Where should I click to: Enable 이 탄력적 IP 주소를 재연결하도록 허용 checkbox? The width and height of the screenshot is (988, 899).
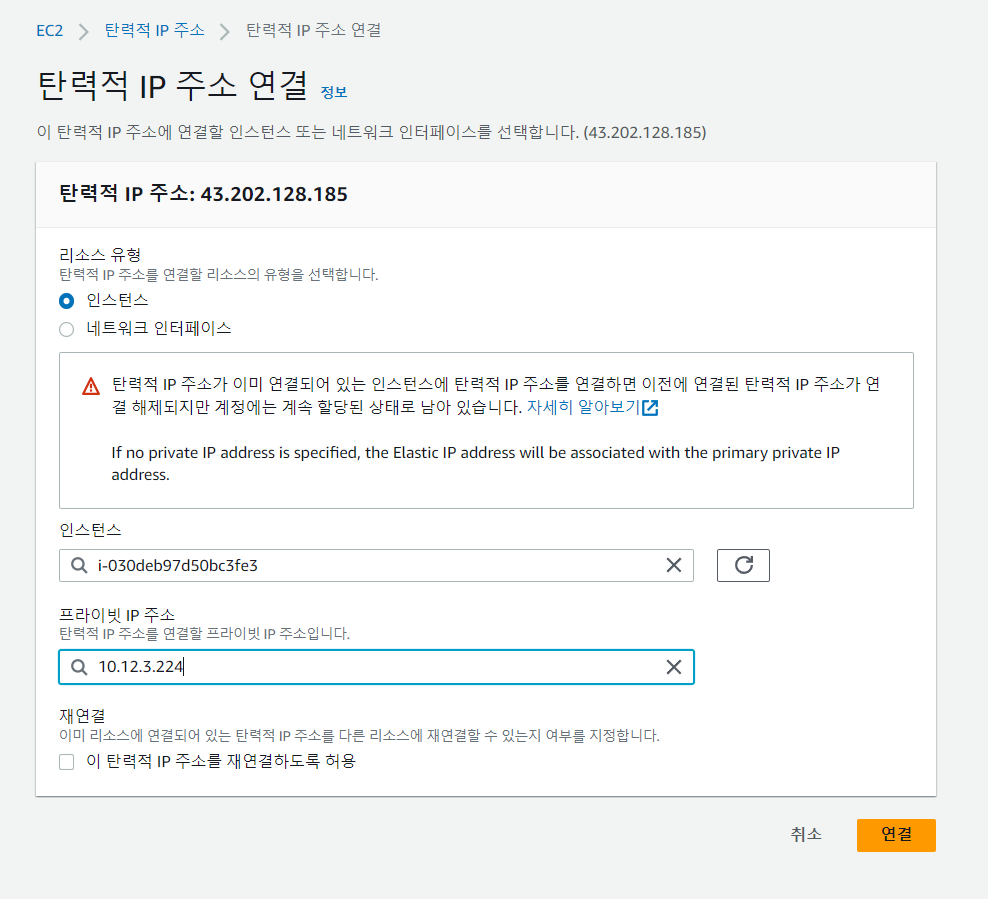pyautogui.click(x=66, y=762)
